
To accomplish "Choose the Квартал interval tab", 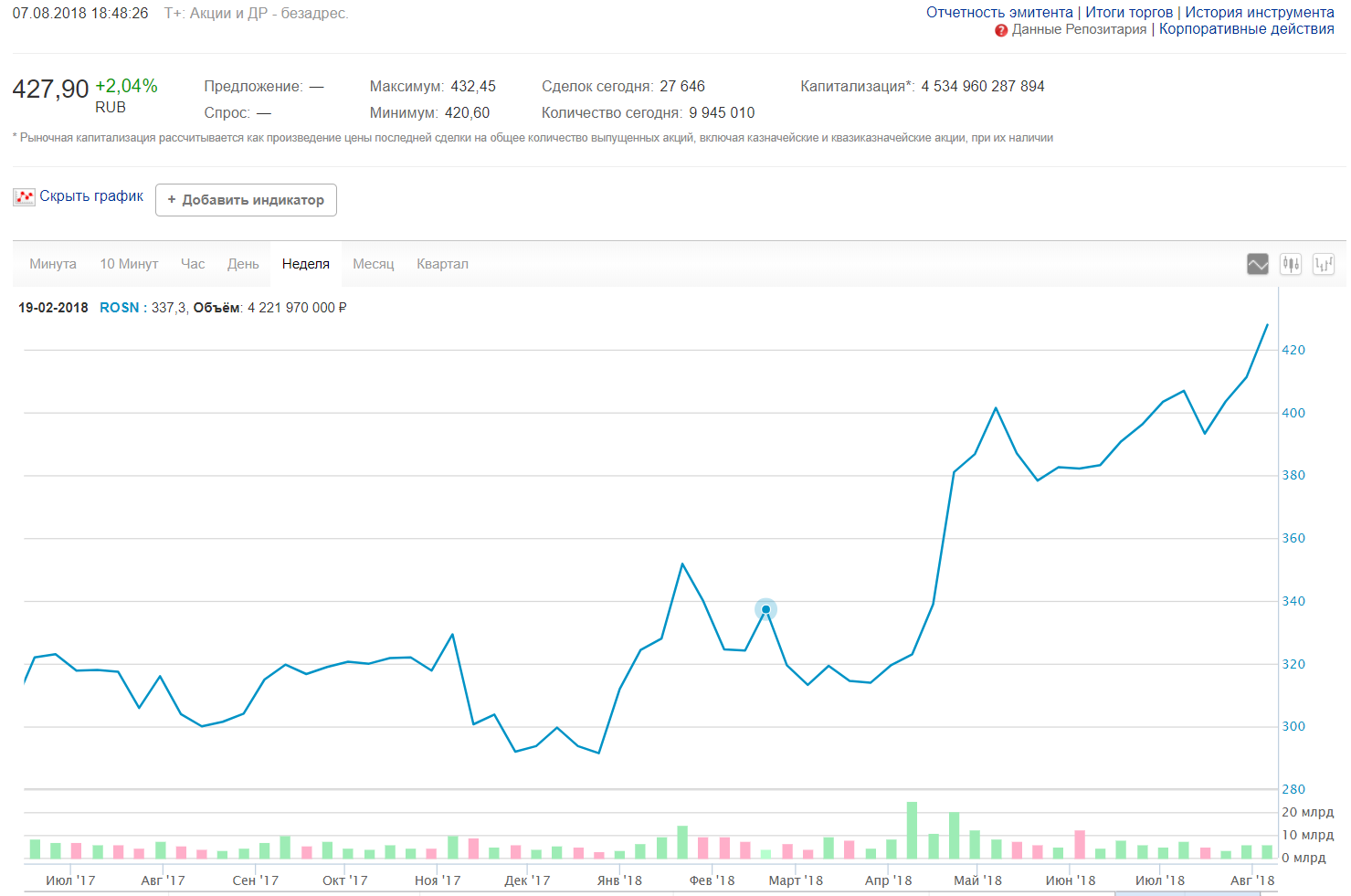I will coord(442,264).
